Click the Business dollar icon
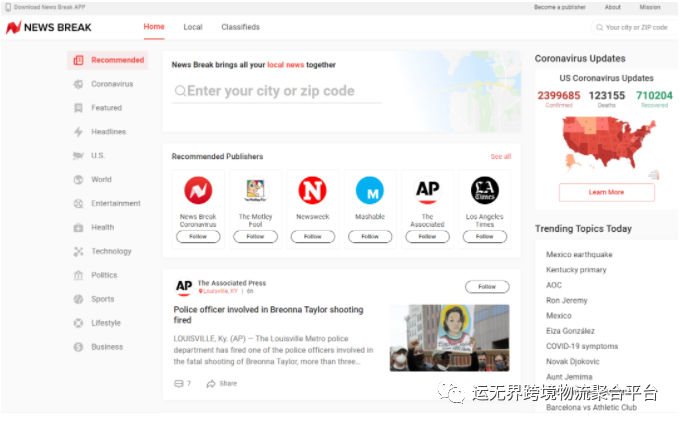This screenshot has width=680, height=423. [78, 347]
